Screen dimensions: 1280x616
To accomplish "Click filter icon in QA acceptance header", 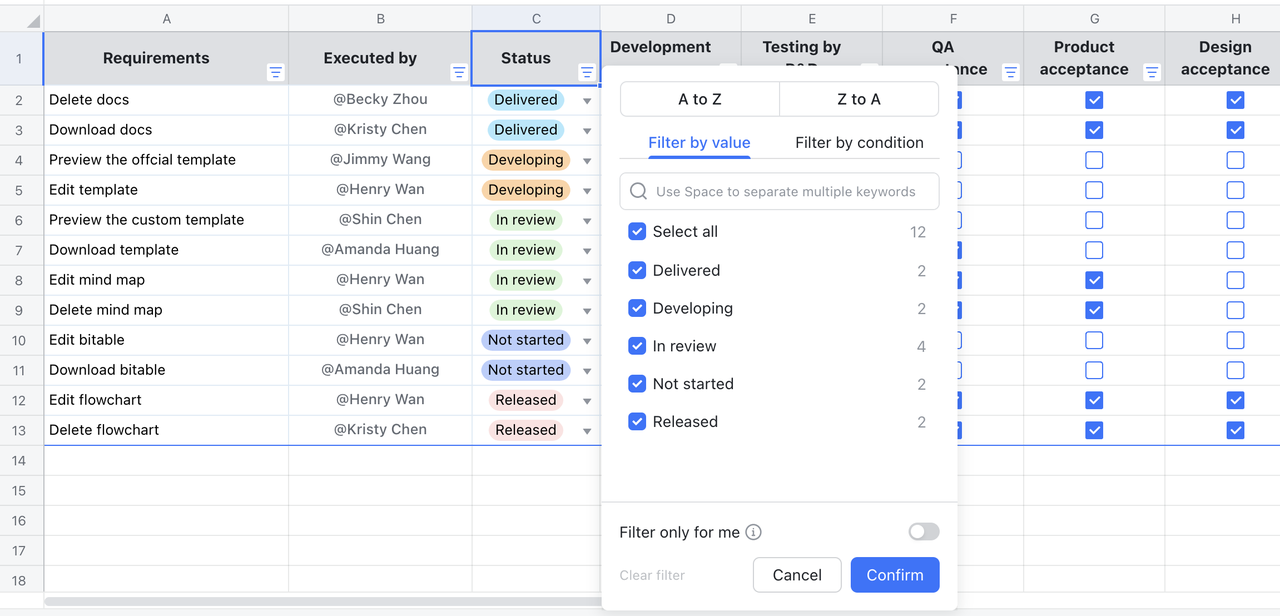I will [x=1011, y=72].
